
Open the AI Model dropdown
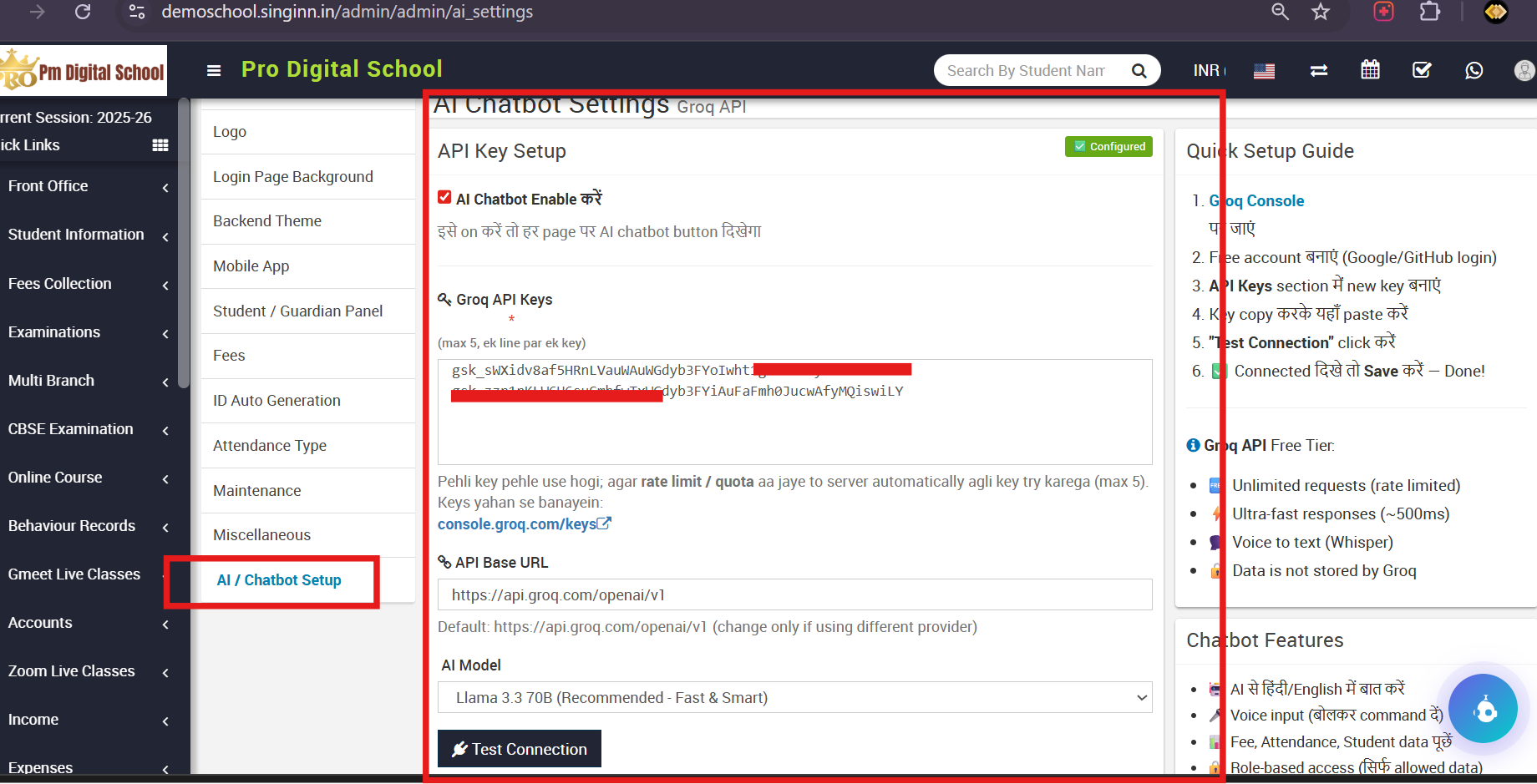(x=794, y=697)
